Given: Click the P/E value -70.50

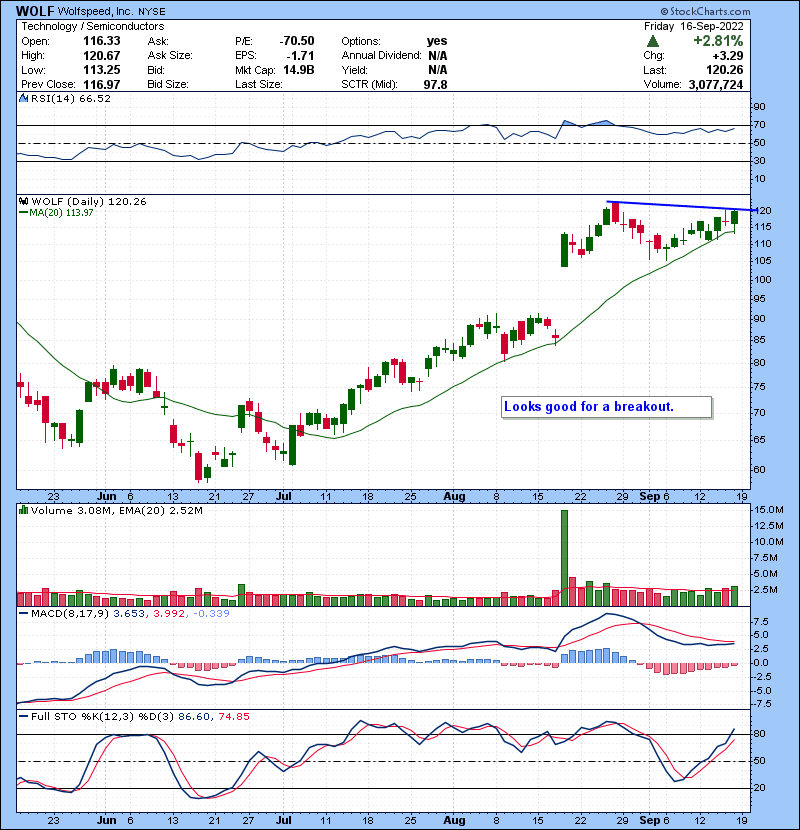Looking at the screenshot, I should 297,41.
